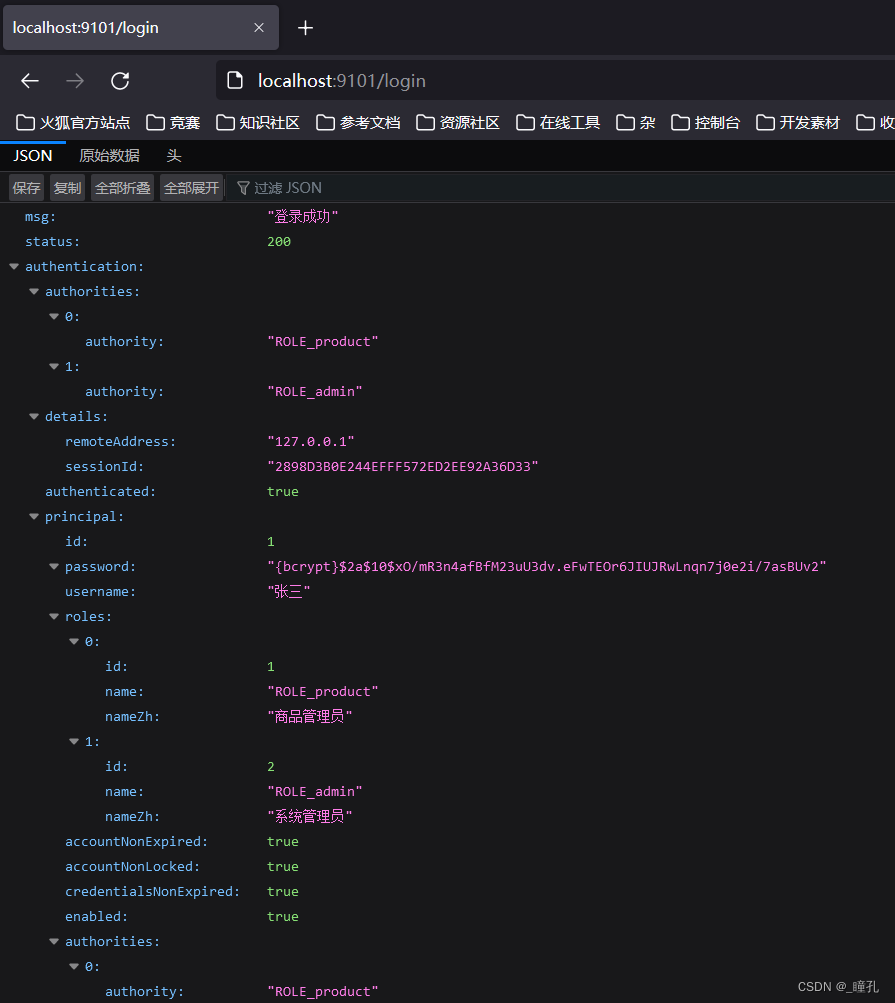The height and width of the screenshot is (1003, 895).
Task: Click the sessionId key label
Action: click(x=104, y=466)
